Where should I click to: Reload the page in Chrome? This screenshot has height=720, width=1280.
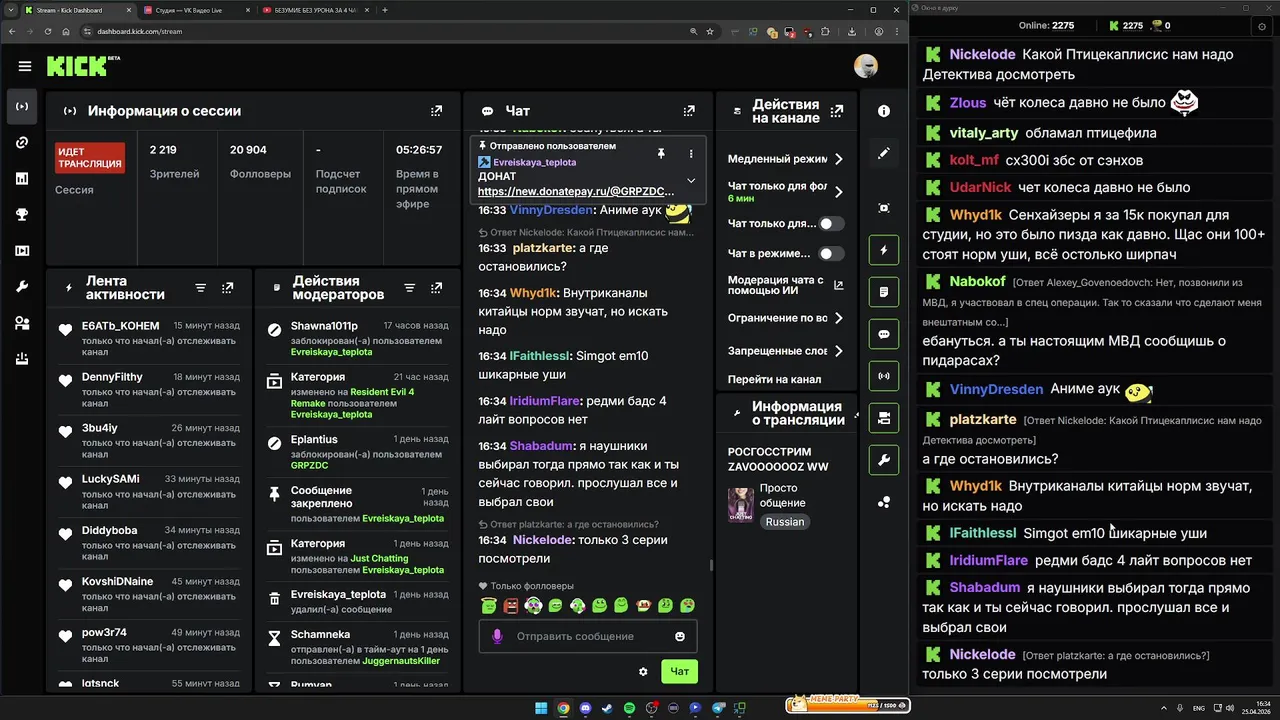coord(48,31)
